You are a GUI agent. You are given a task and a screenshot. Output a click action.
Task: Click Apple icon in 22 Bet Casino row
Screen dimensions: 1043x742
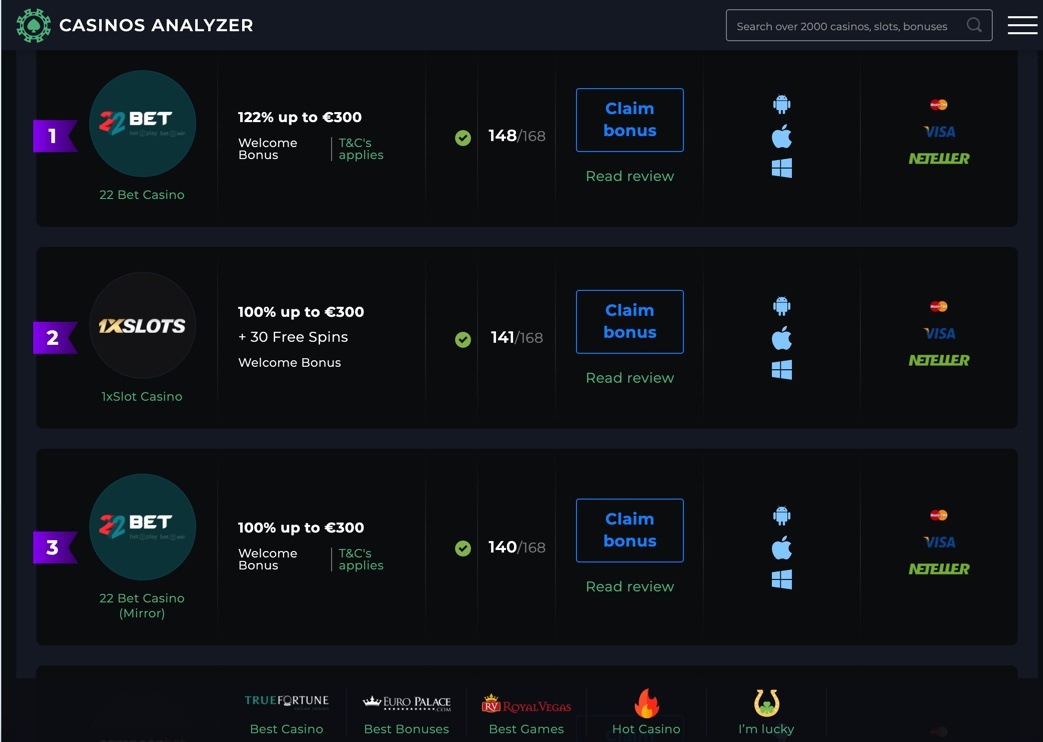click(x=782, y=136)
